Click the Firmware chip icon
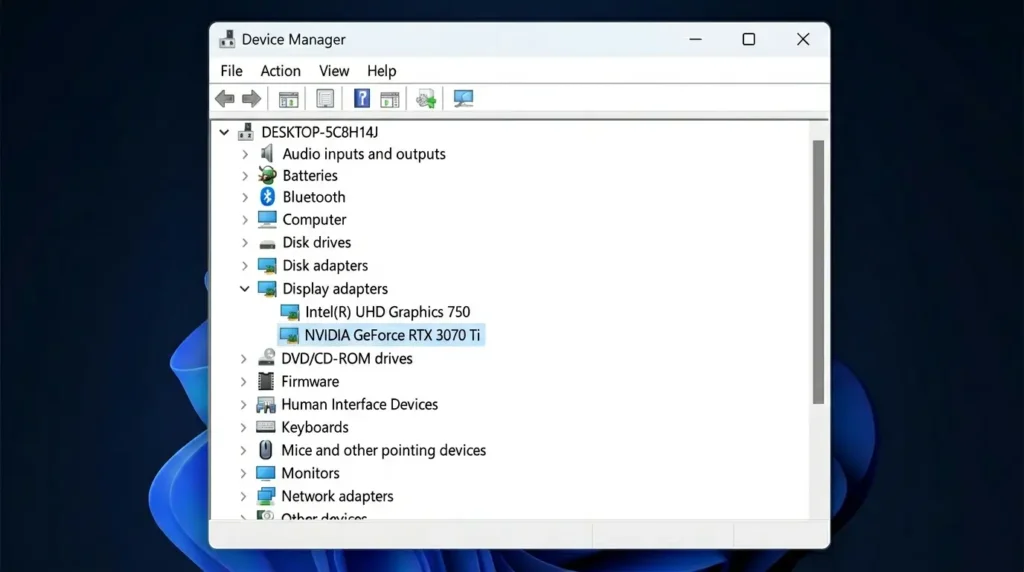This screenshot has height=572, width=1024. click(266, 381)
